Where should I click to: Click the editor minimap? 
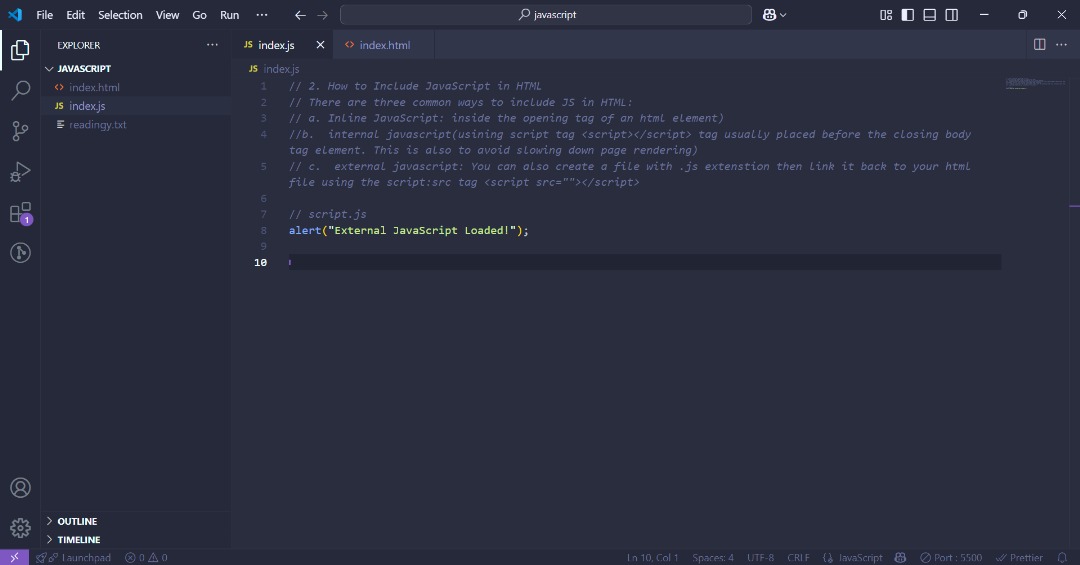(x=1035, y=83)
